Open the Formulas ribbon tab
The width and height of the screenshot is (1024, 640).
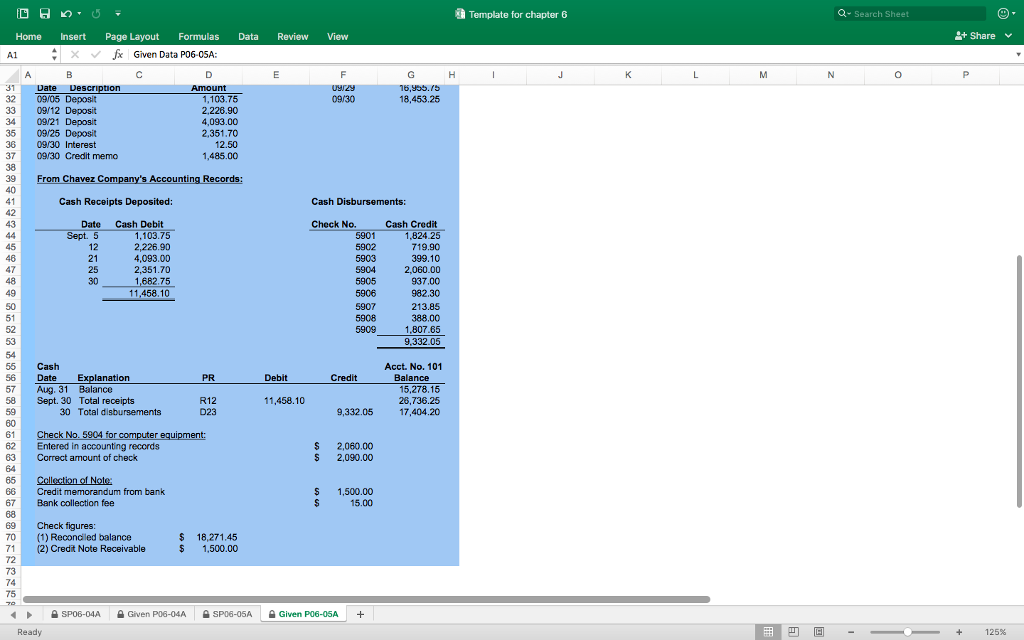coord(198,36)
